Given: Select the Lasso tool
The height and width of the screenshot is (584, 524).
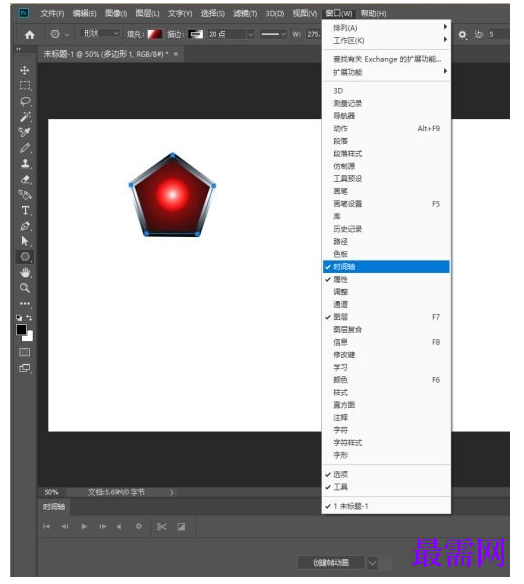Looking at the screenshot, I should (25, 101).
